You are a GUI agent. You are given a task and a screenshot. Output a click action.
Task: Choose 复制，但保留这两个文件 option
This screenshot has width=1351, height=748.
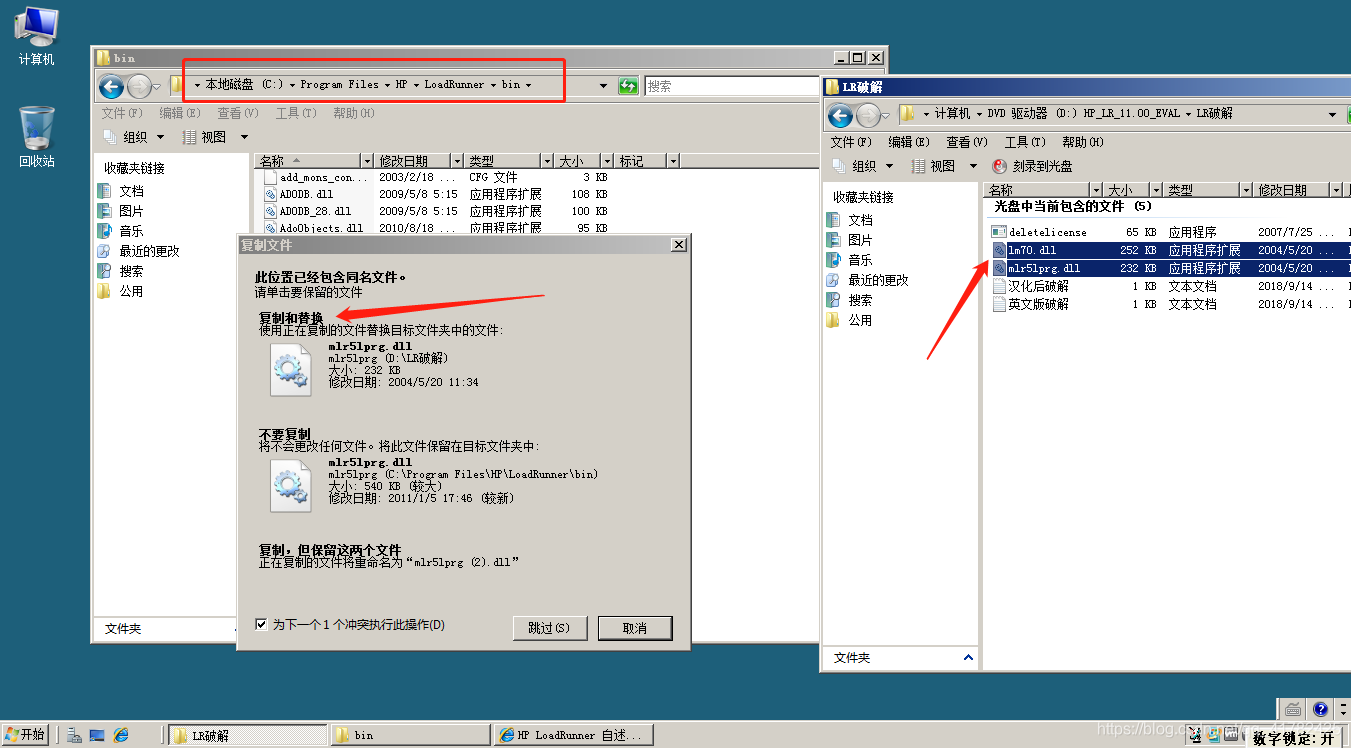coord(330,550)
